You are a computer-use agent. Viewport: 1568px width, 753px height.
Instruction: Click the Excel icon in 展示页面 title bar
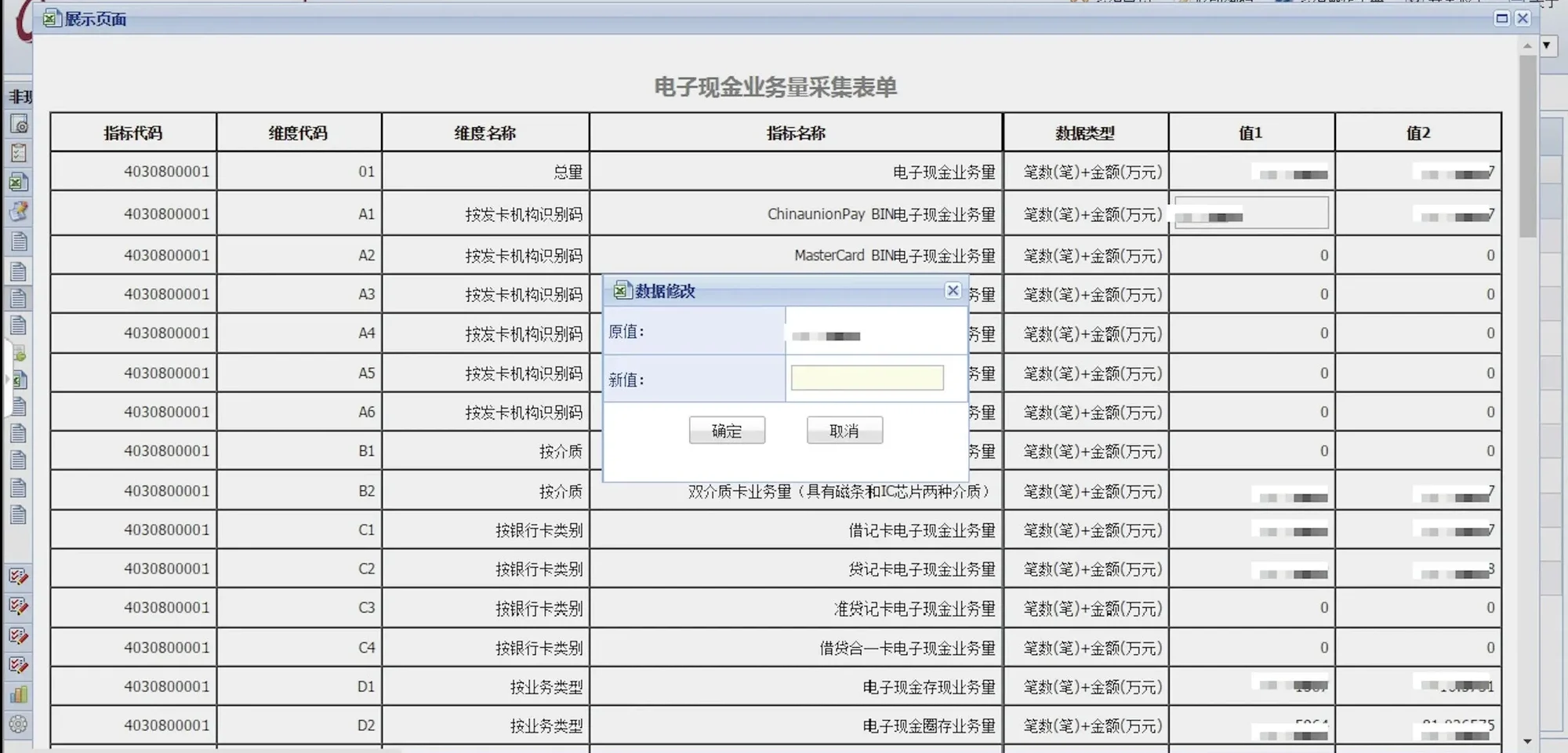52,19
